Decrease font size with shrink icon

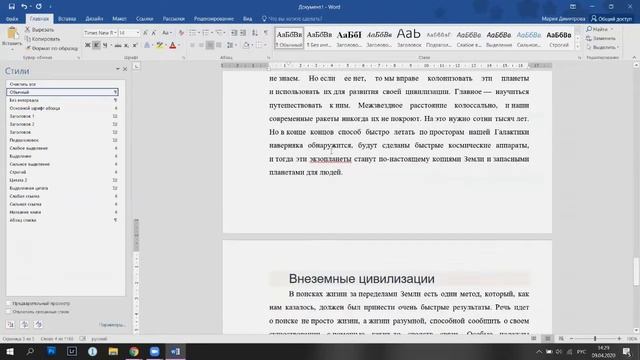click(154, 33)
